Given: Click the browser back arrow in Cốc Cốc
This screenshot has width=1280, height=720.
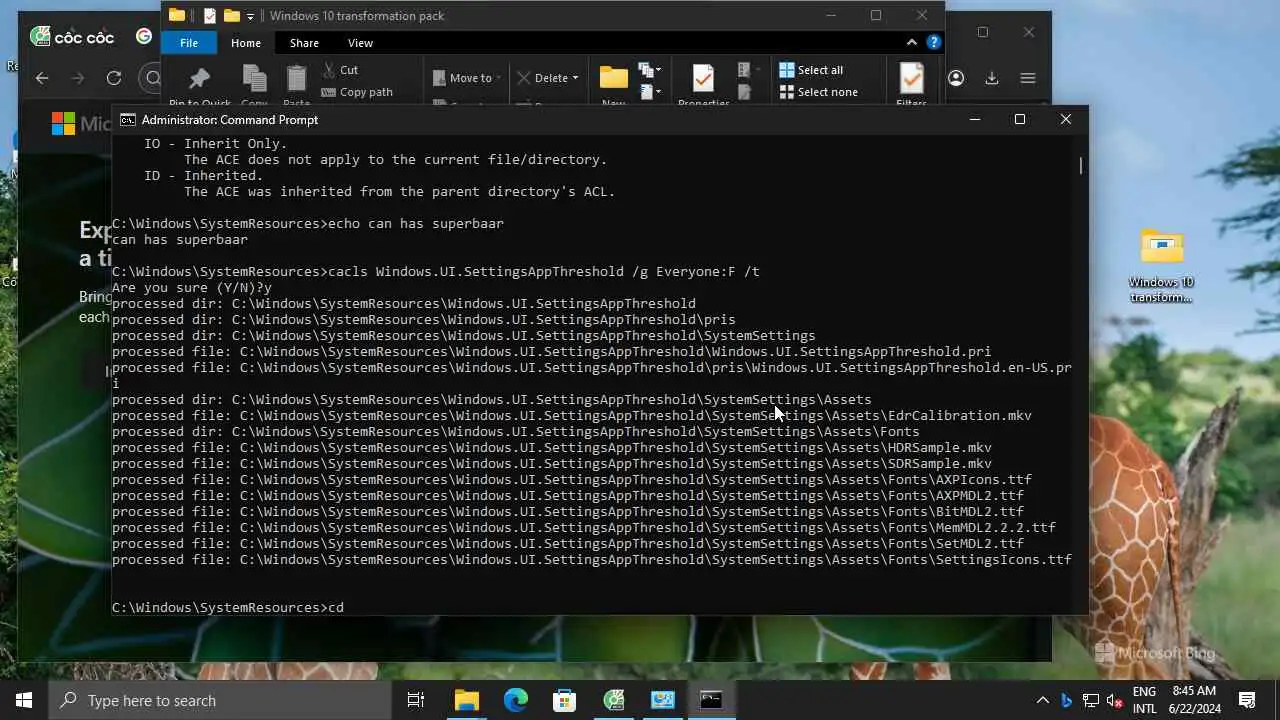Looking at the screenshot, I should pos(41,78).
